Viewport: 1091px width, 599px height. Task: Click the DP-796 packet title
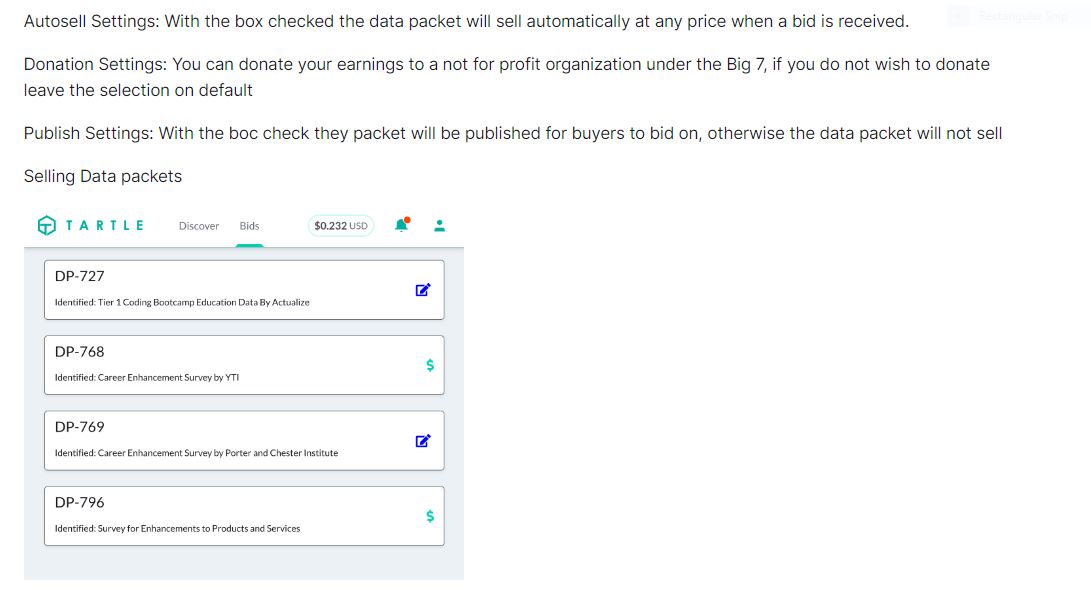(80, 502)
